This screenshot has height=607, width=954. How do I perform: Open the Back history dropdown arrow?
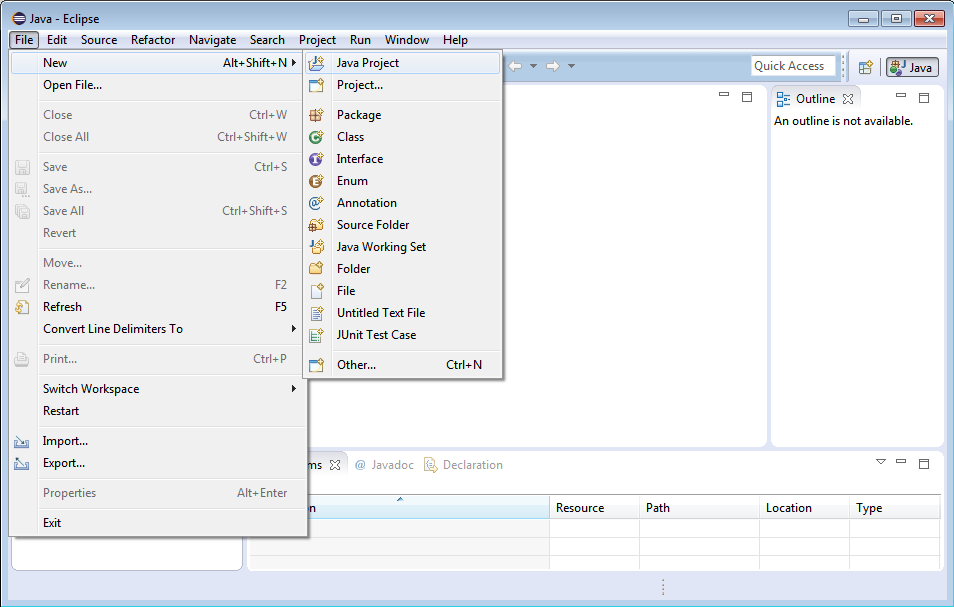[x=534, y=66]
